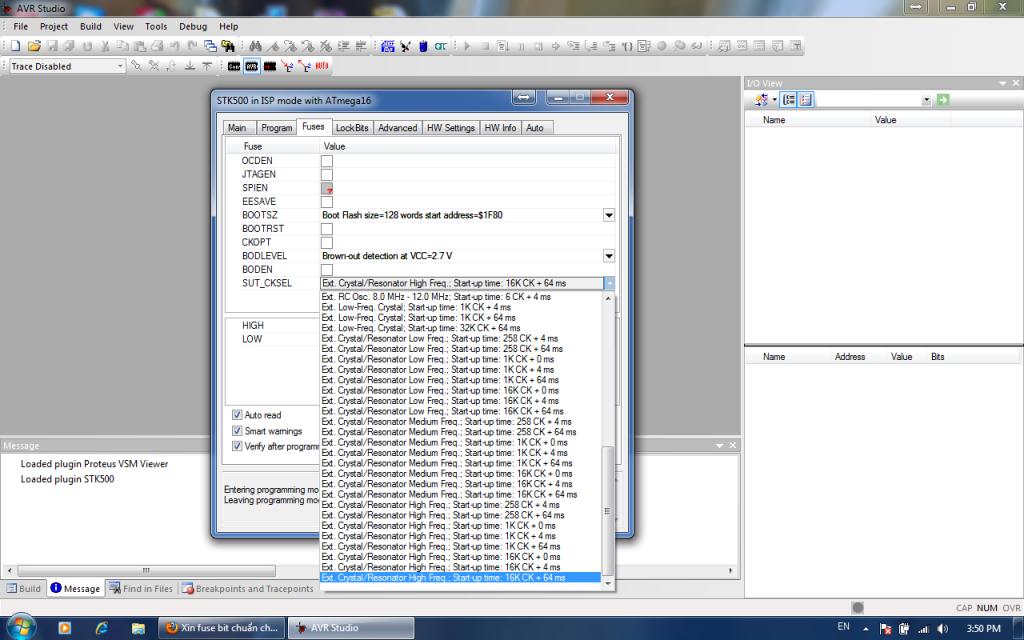
Task: Close the I/O View panel
Action: 1016,83
